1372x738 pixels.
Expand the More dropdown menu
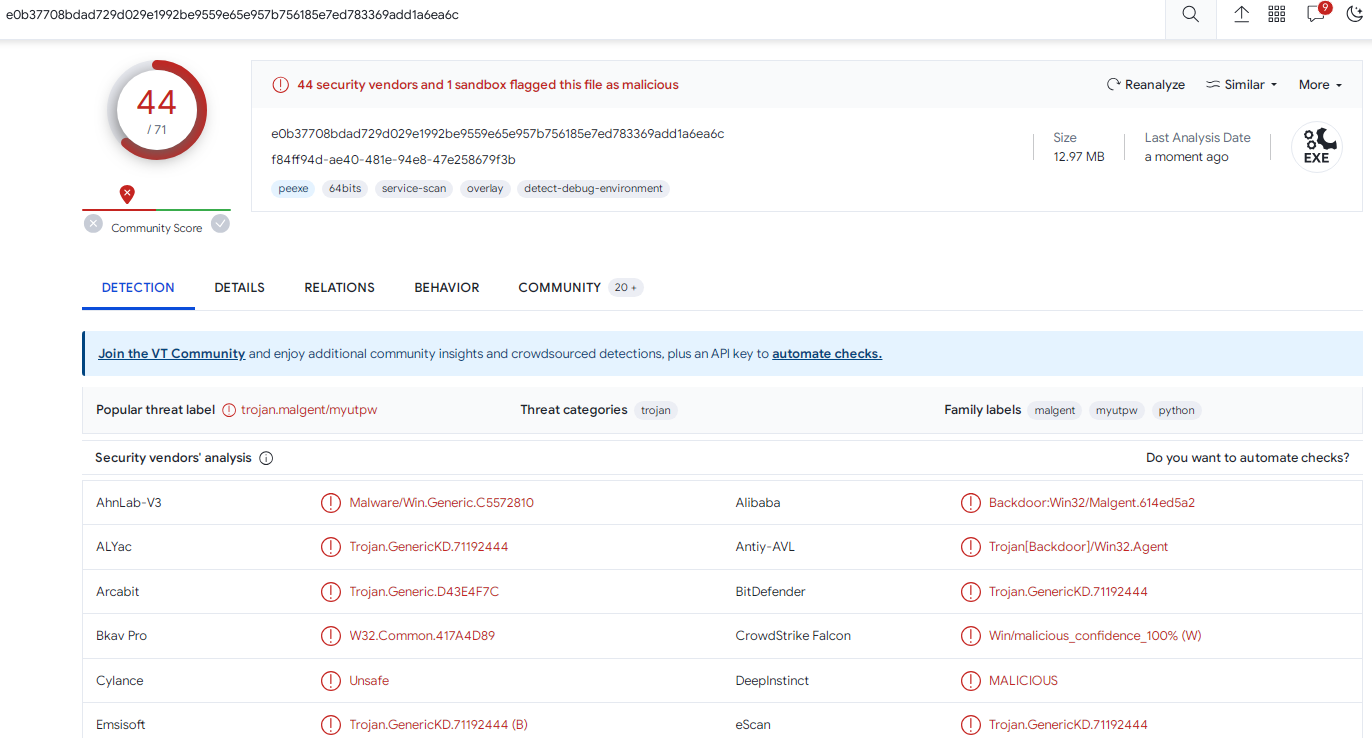pos(1321,85)
